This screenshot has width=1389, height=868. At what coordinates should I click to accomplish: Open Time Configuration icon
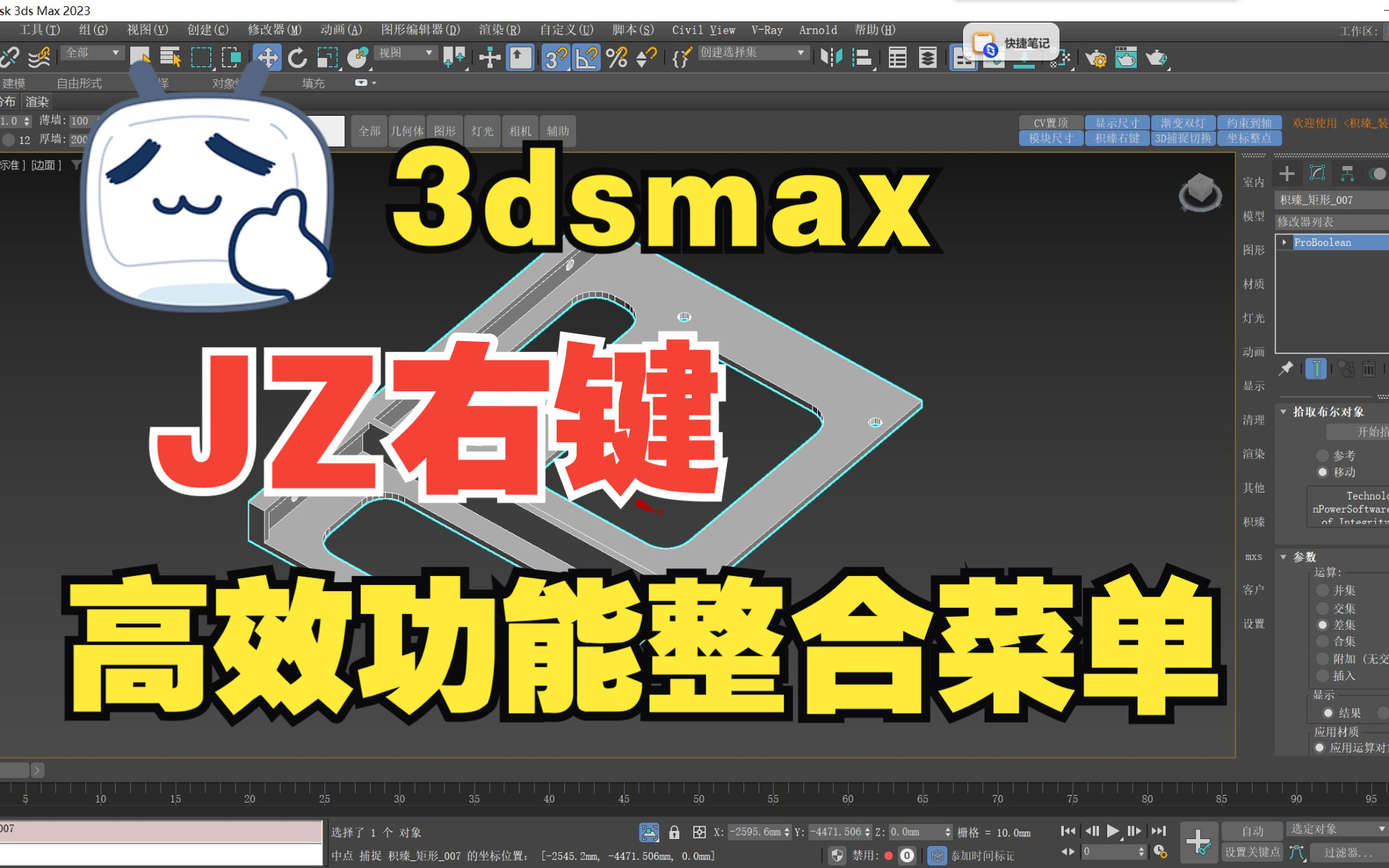(1160, 852)
